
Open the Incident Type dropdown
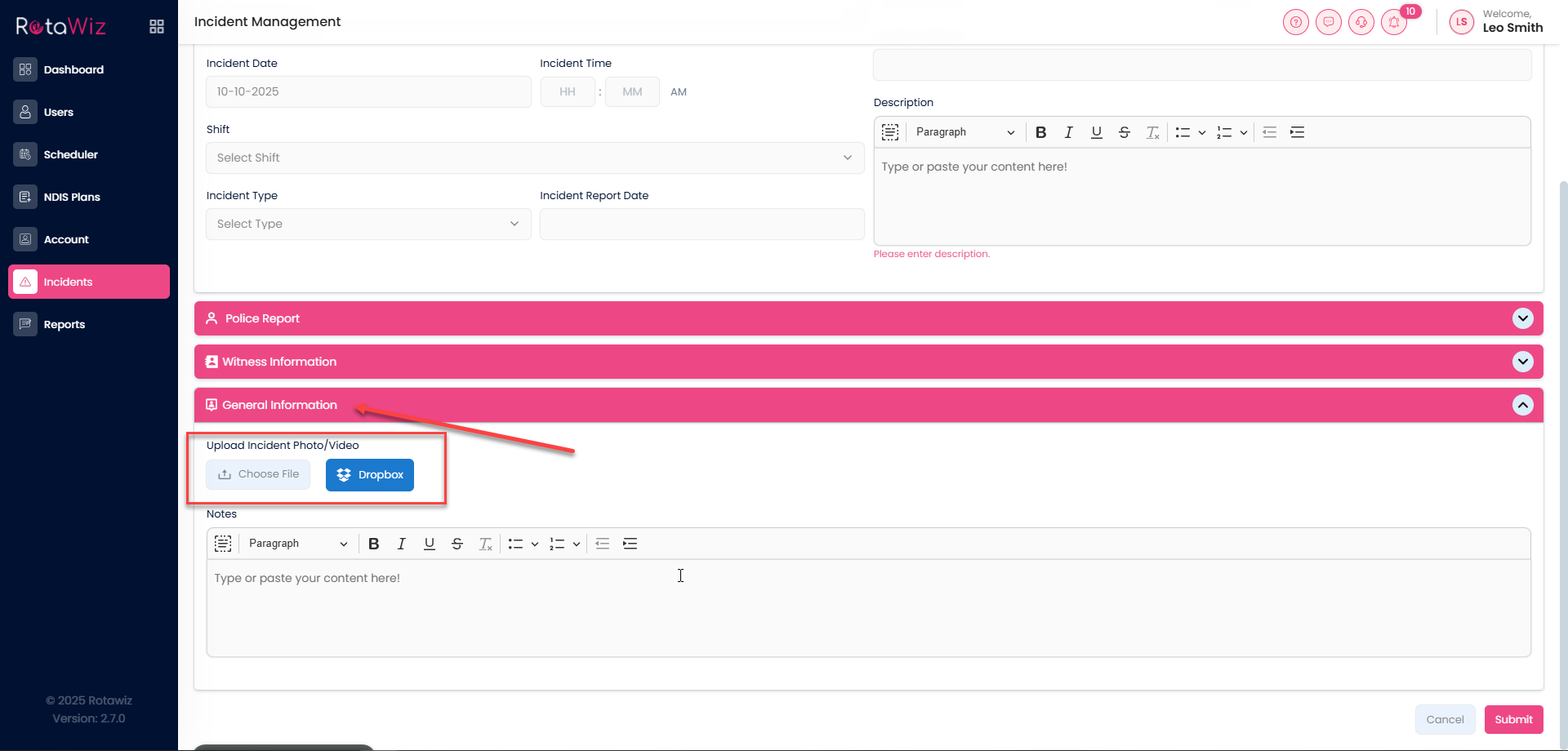(x=367, y=224)
